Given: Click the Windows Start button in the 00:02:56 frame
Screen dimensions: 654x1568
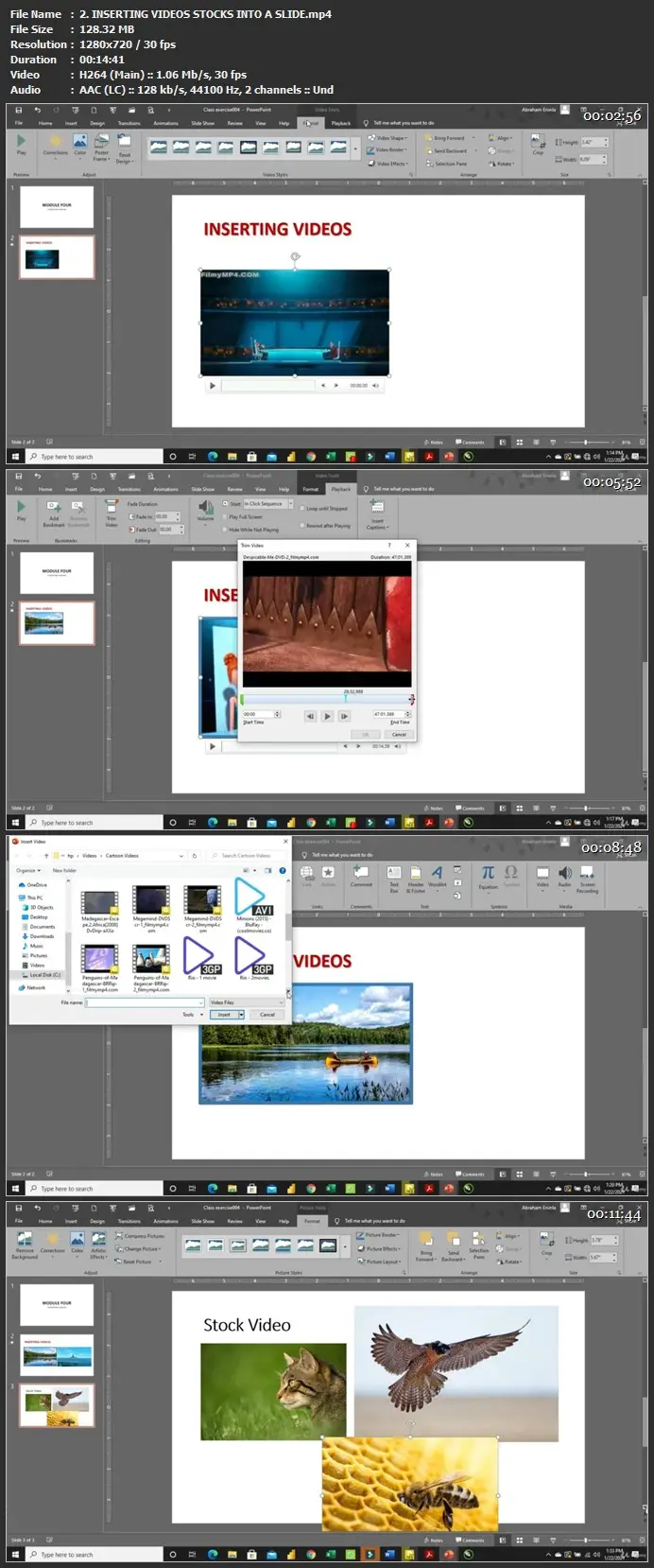Looking at the screenshot, I should pyautogui.click(x=16, y=456).
